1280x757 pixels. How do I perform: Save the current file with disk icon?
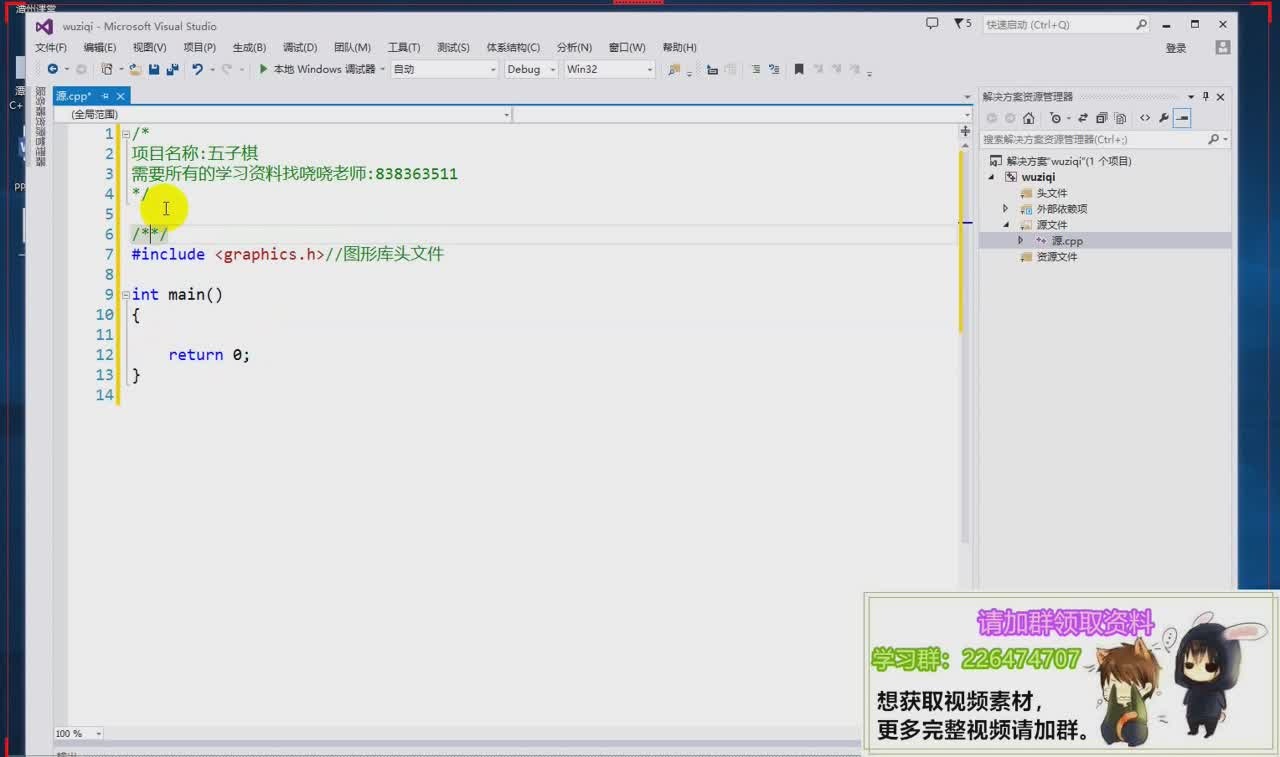click(x=154, y=69)
